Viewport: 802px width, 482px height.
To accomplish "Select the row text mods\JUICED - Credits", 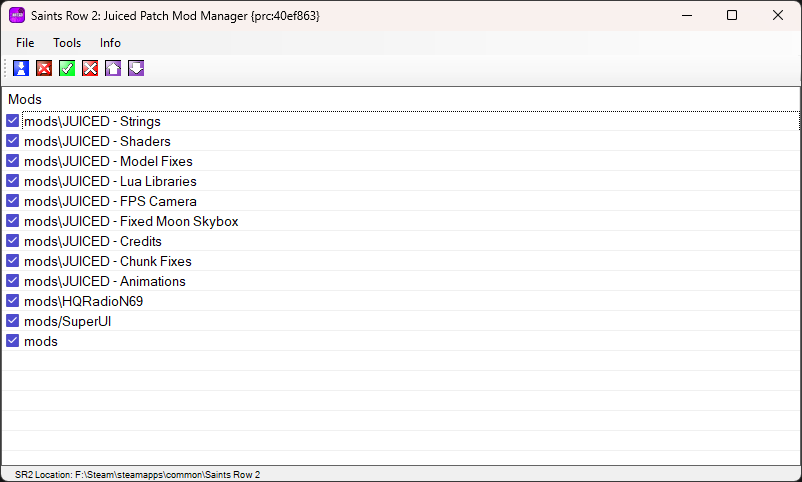I will click(x=93, y=241).
